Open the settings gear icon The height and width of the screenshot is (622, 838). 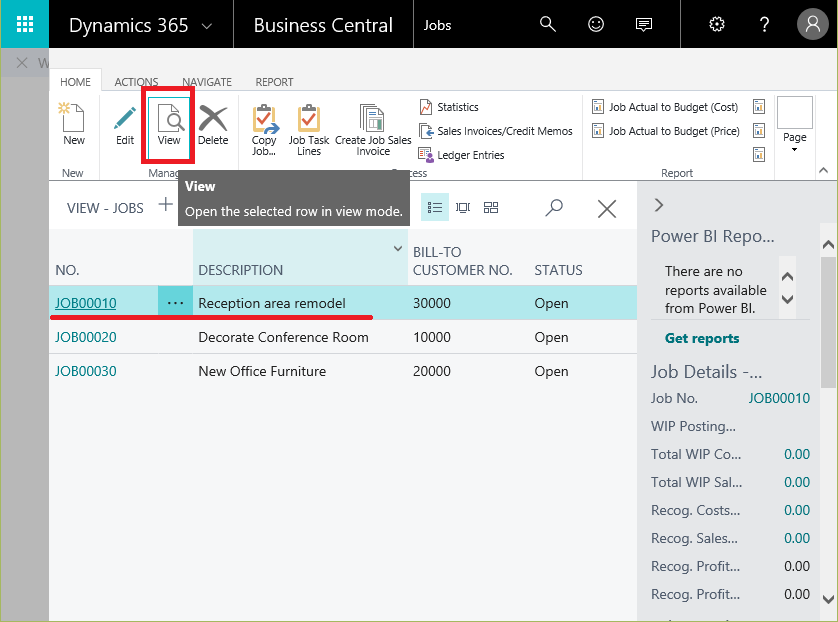(716, 24)
